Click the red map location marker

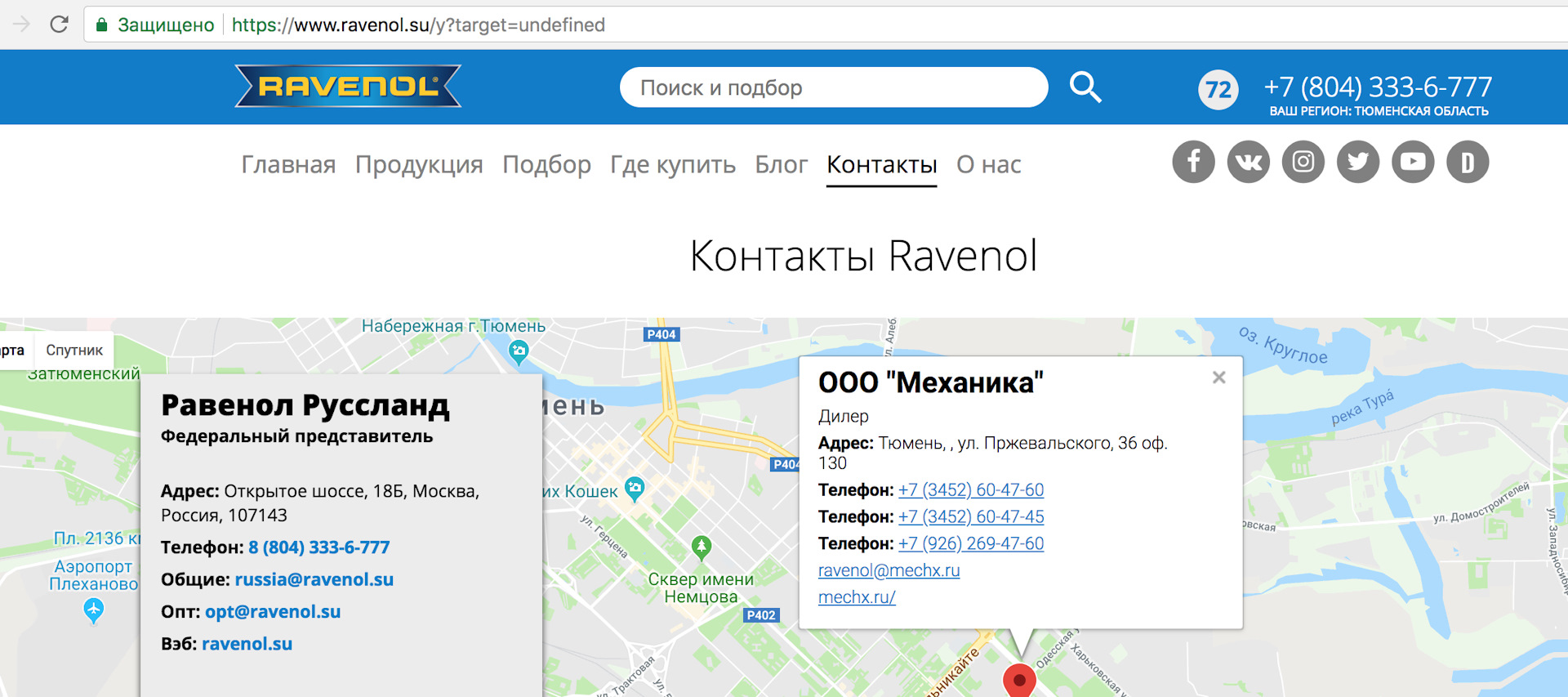pos(1018,678)
